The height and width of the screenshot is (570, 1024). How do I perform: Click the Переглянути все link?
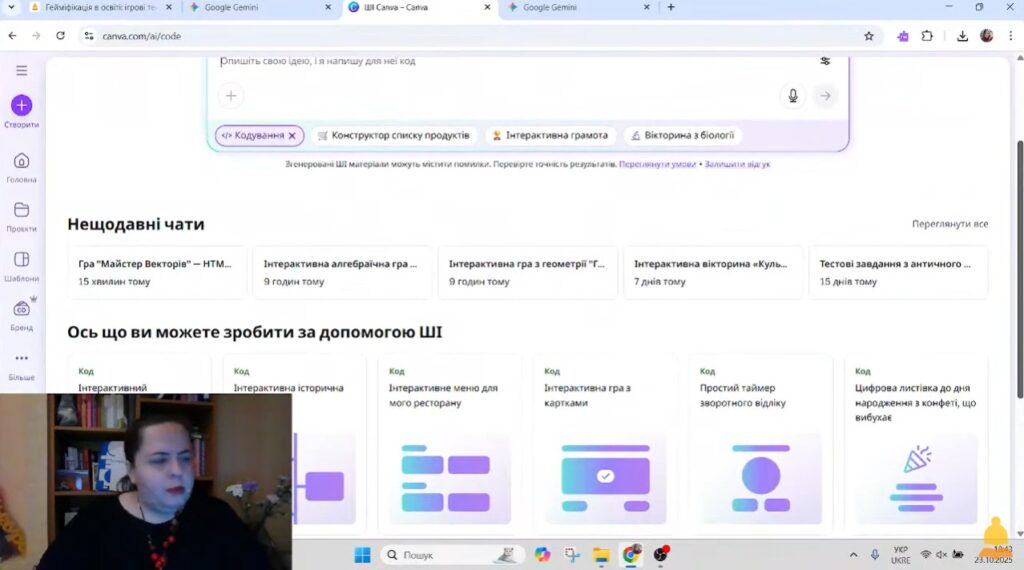tap(949, 224)
